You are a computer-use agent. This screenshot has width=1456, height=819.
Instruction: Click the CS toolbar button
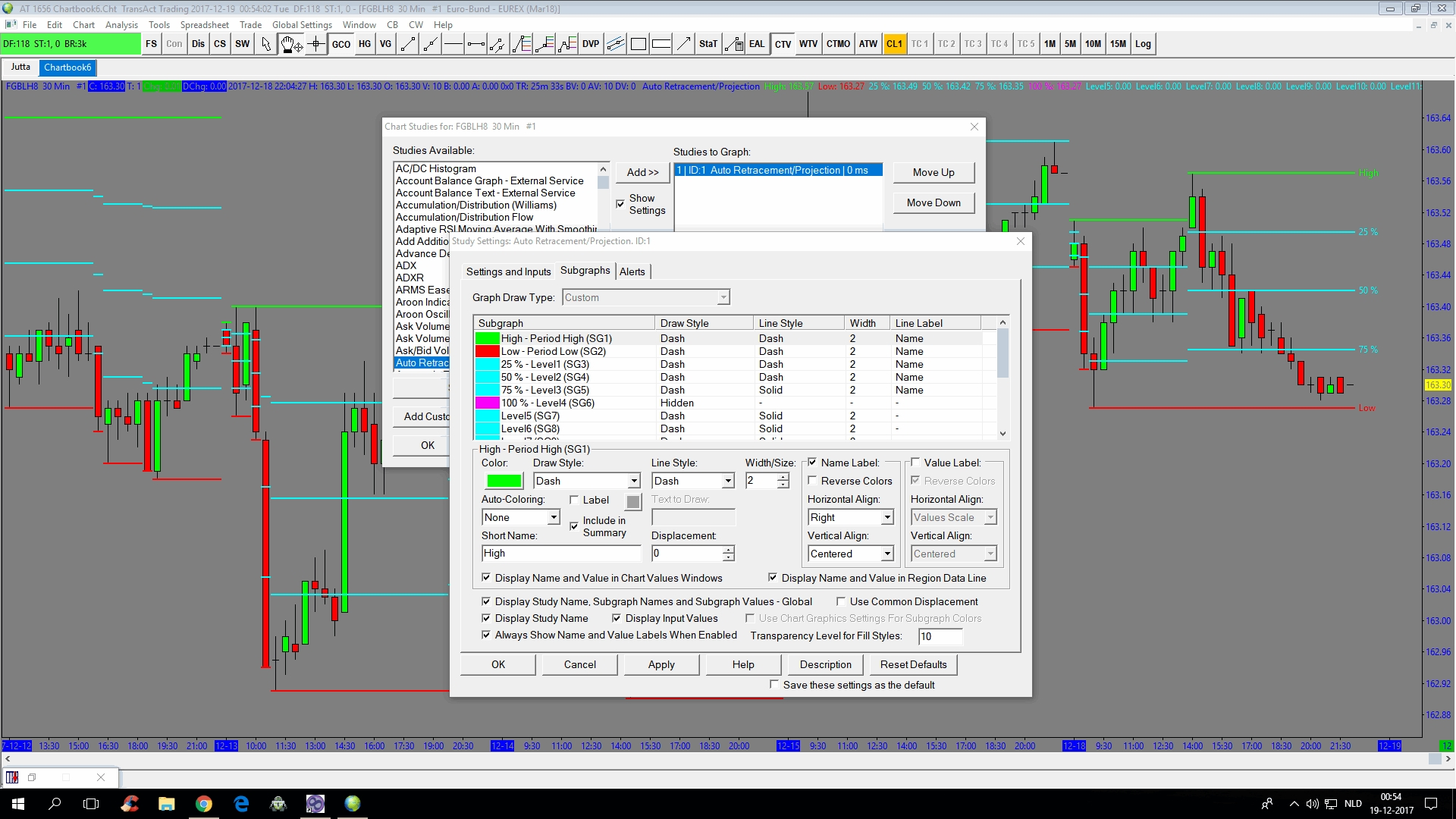point(220,44)
